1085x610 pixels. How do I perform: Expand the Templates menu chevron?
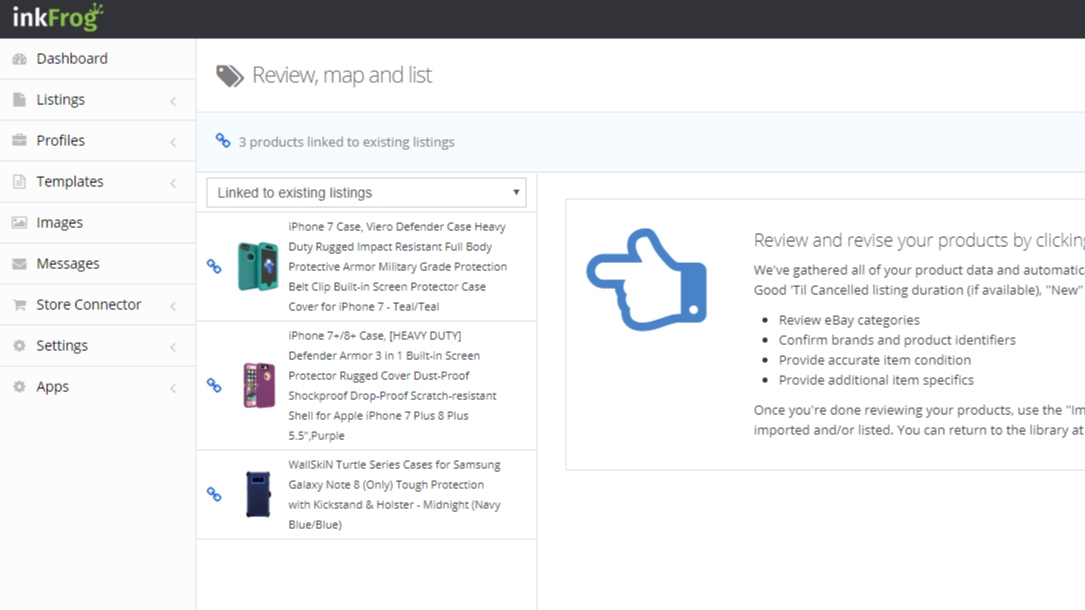pos(173,183)
